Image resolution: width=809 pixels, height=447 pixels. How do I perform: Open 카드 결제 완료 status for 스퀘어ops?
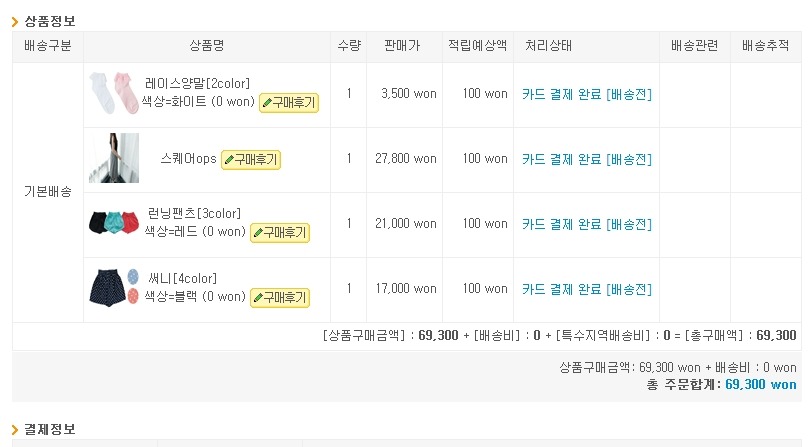586,159
